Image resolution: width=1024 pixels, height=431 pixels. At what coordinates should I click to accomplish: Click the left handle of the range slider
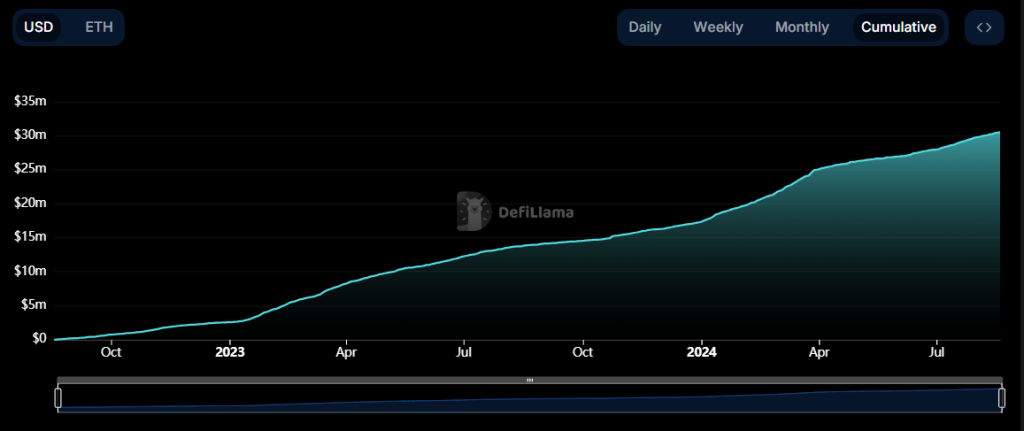coord(58,397)
